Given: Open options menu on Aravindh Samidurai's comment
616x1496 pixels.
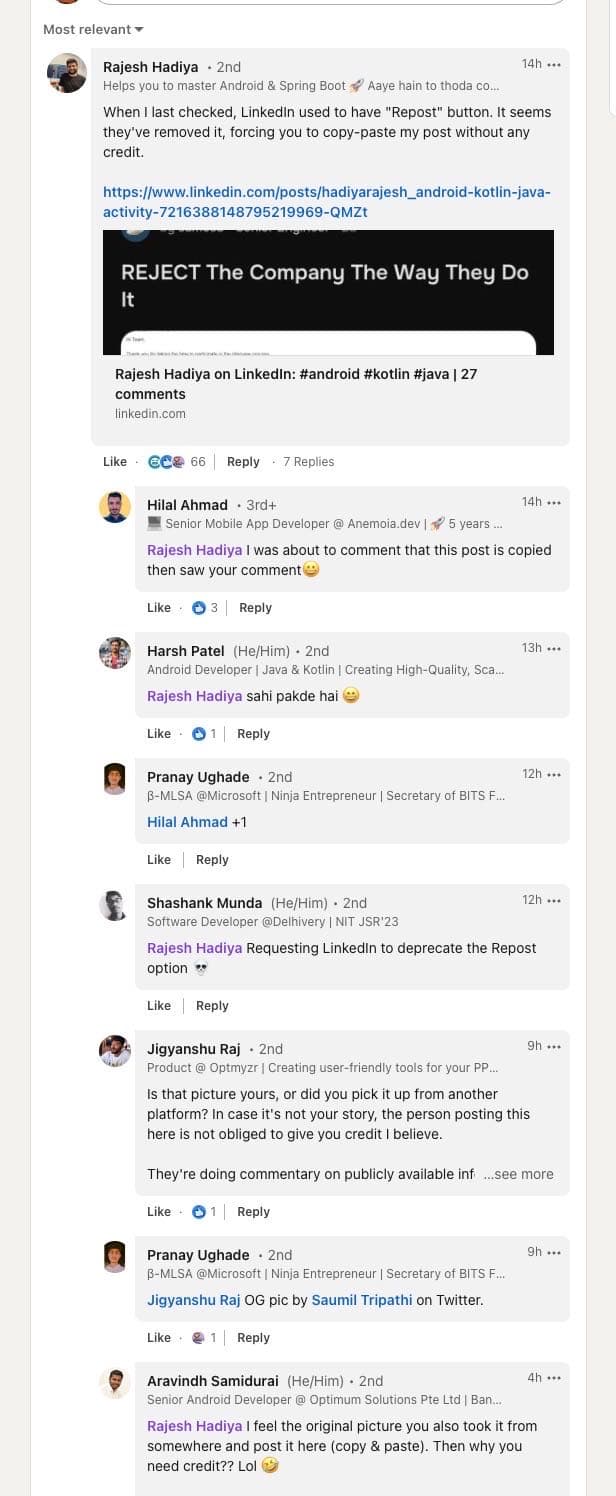Looking at the screenshot, I should pos(554,1378).
